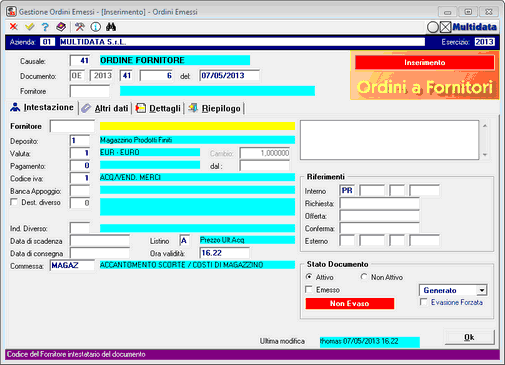Click the Pagamento code field

point(80,165)
